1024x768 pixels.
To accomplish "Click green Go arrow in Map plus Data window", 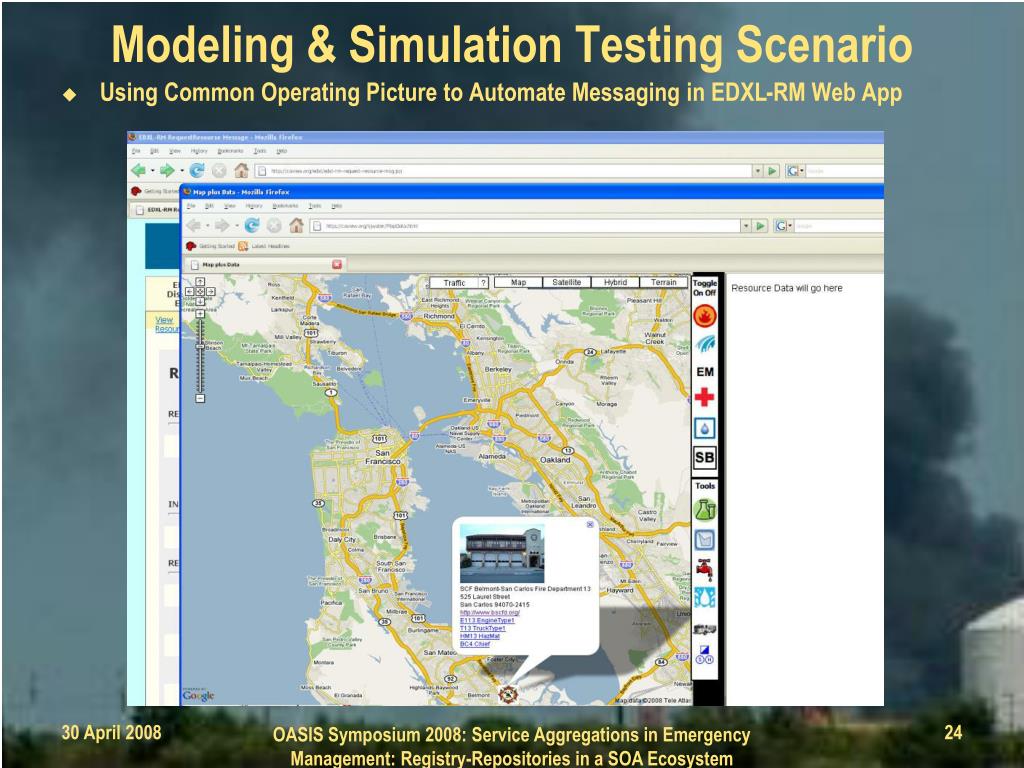I will pyautogui.click(x=760, y=225).
